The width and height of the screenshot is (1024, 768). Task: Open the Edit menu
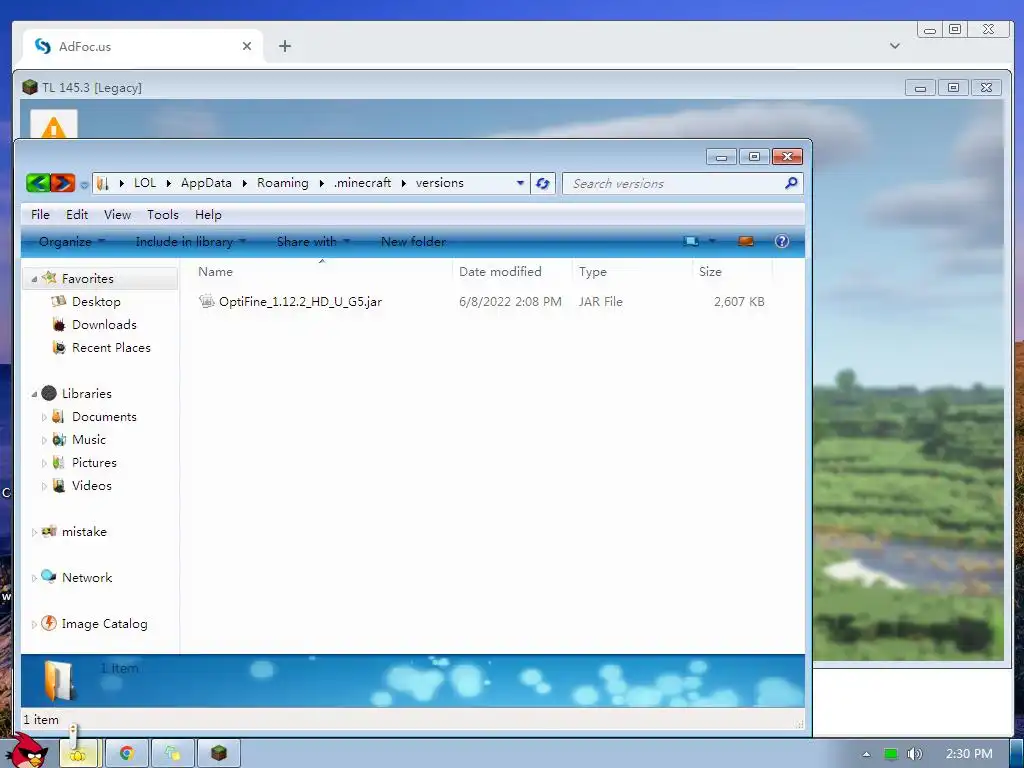click(x=76, y=215)
